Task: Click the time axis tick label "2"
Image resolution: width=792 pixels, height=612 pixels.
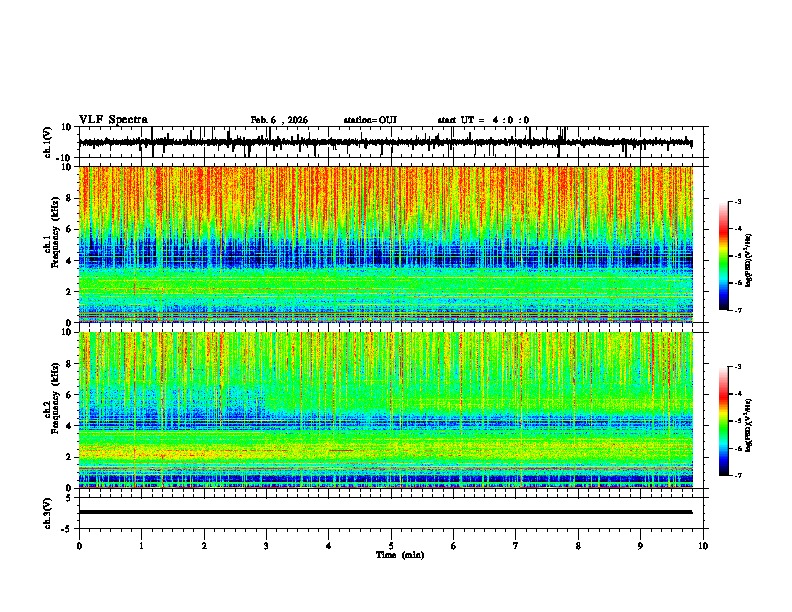Action: pos(204,546)
